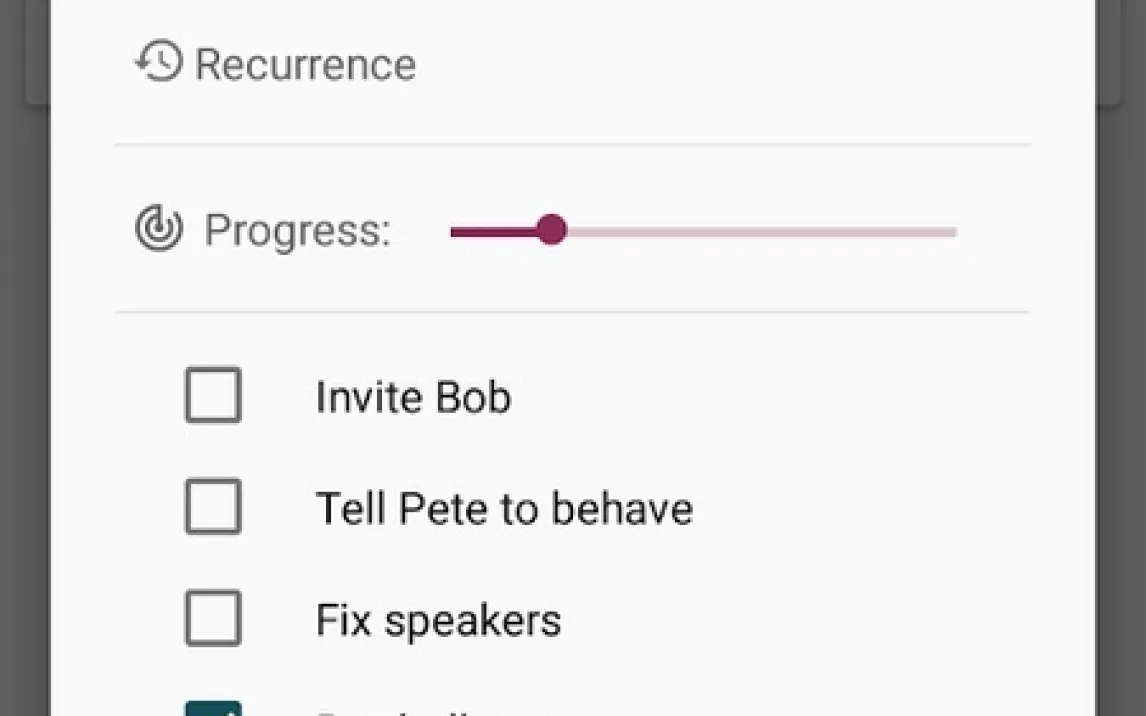Click the empty space between the Progress label and slider
The width and height of the screenshot is (1146, 716).
[x=421, y=231]
